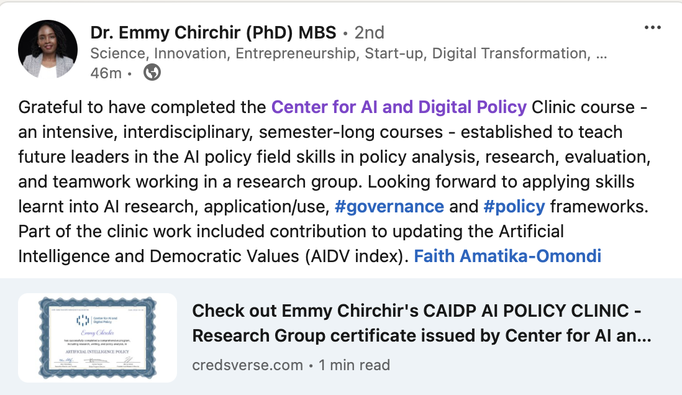Open the three-dot post options menu

(x=652, y=27)
